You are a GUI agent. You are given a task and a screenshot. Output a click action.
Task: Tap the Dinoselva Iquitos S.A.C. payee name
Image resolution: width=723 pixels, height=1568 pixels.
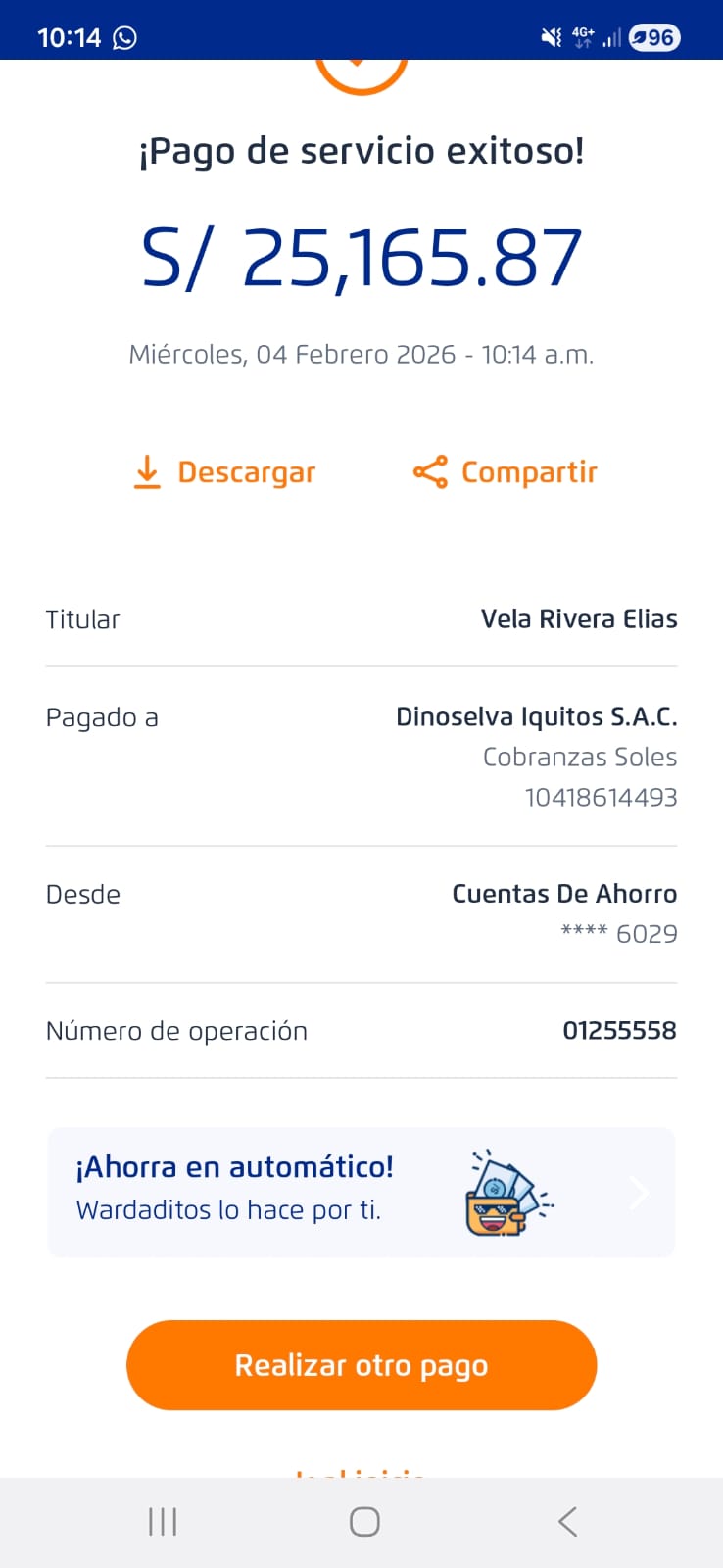536,717
